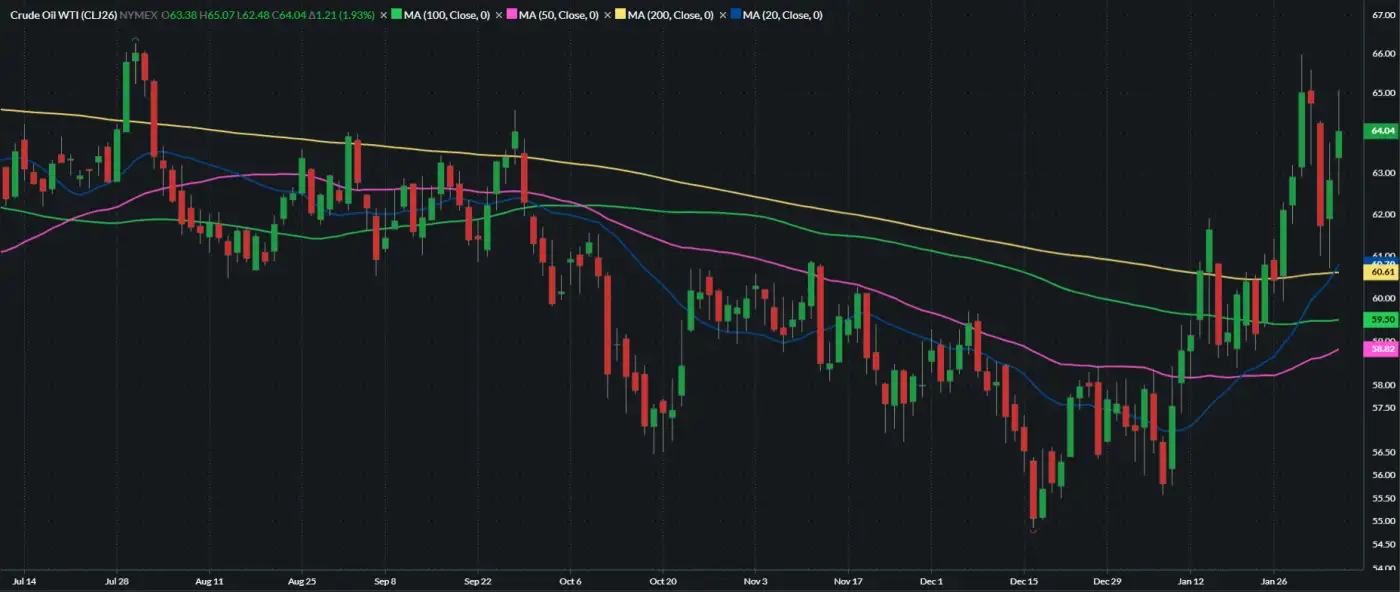The width and height of the screenshot is (1400, 592).
Task: Open the MA (20, Close, 0) legend label
Action: (784, 16)
